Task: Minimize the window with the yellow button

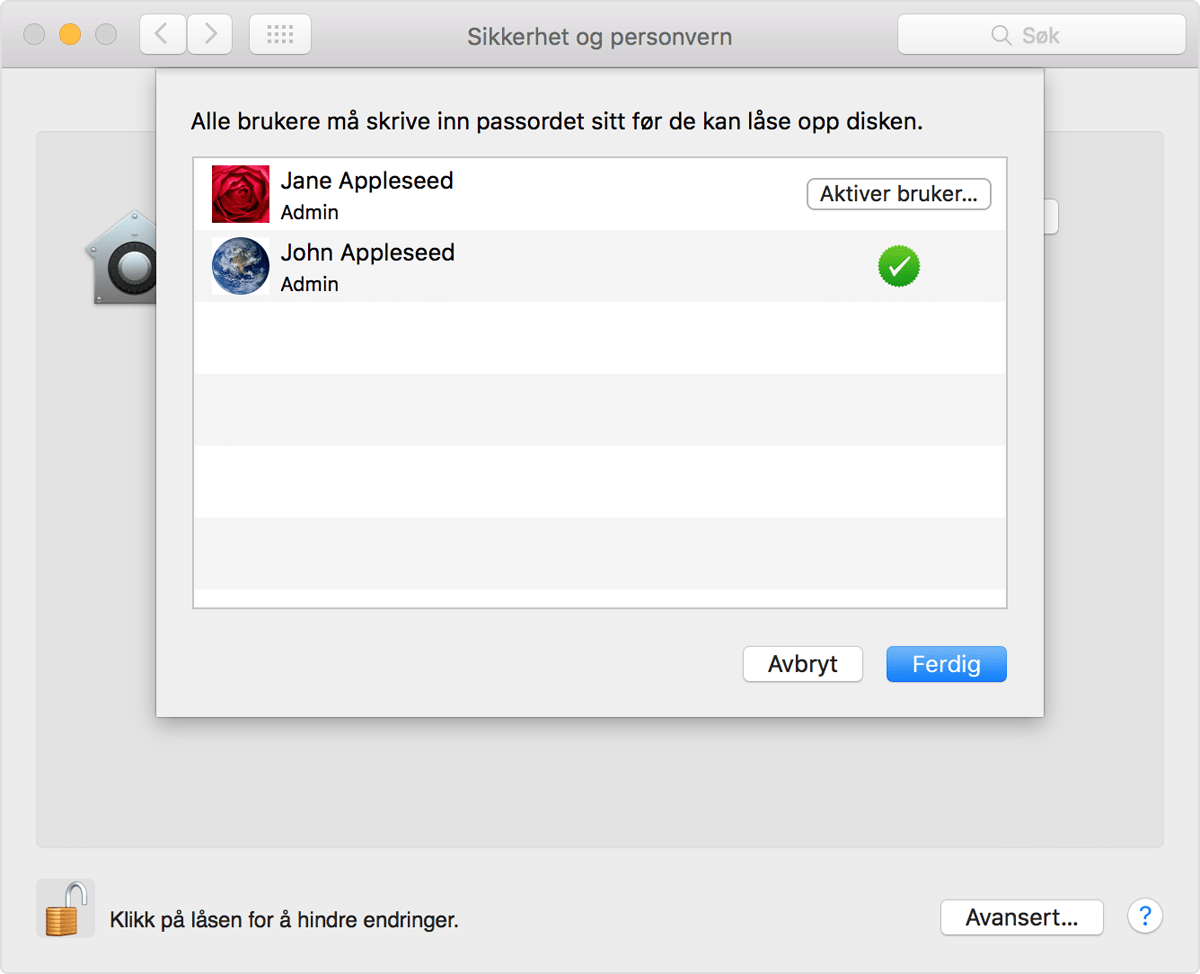Action: click(70, 35)
